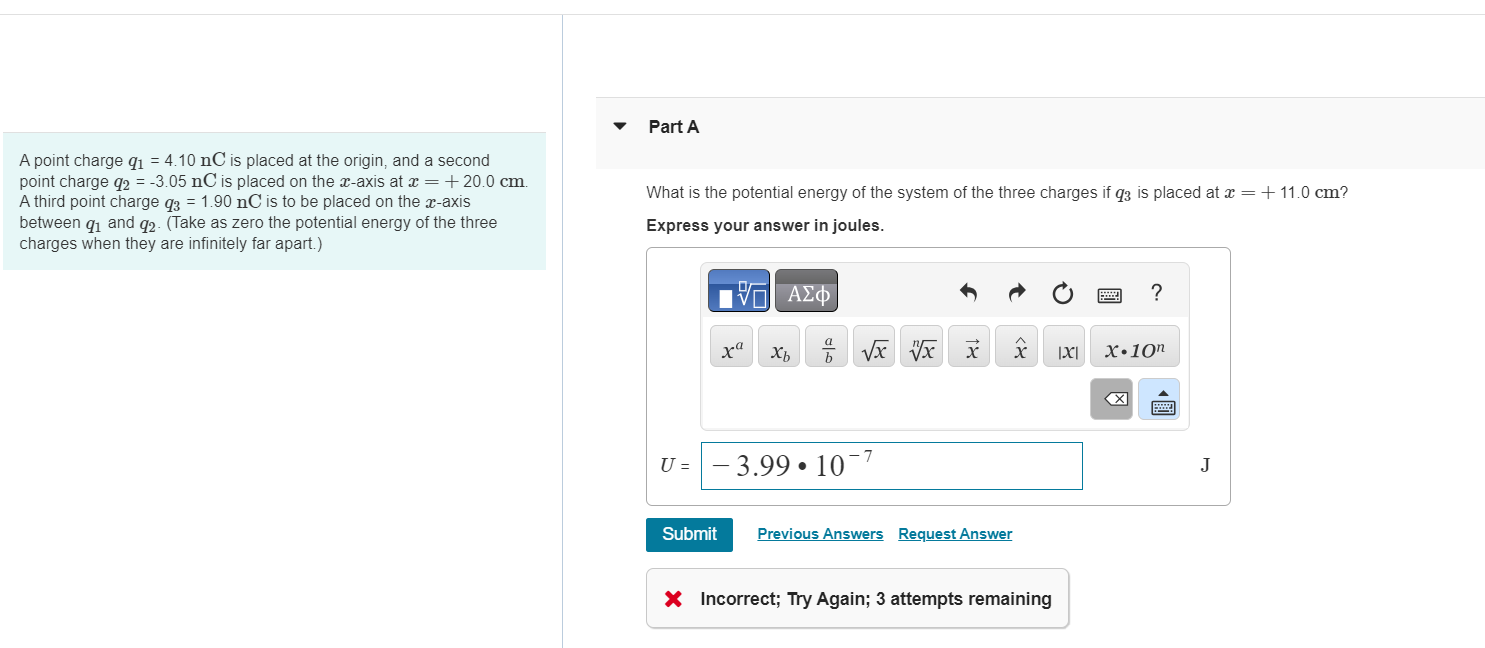Insert a unit vector hat symbol
Screen dimensions: 1485x648
coord(1016,346)
